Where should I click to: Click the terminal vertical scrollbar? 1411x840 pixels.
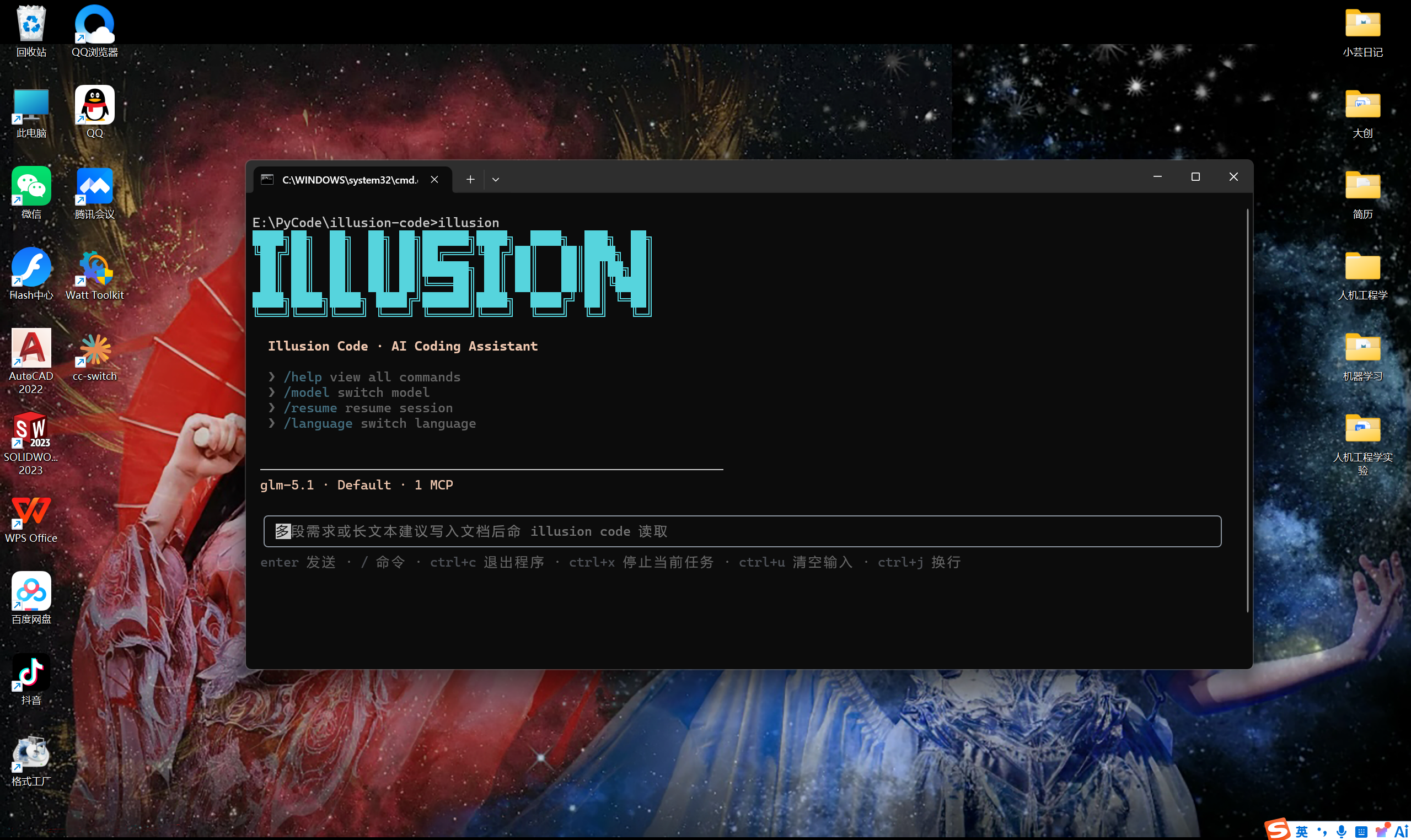1247,411
